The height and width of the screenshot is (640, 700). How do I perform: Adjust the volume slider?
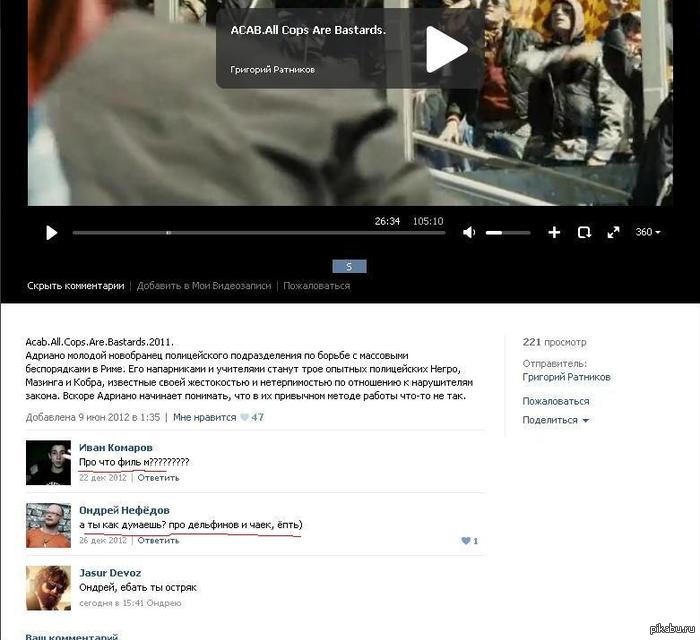pos(508,233)
